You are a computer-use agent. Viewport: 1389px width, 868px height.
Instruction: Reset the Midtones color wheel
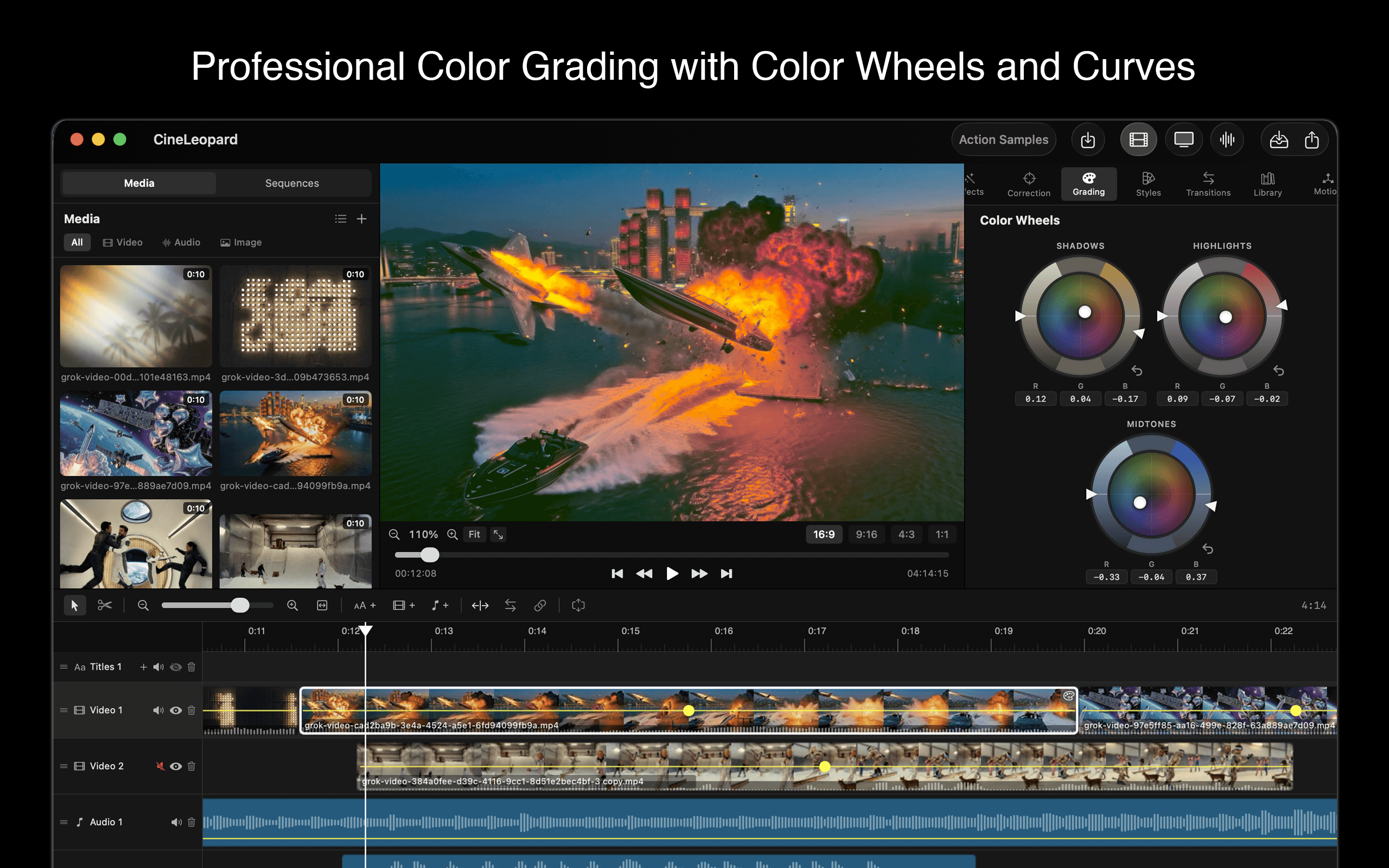[1208, 549]
